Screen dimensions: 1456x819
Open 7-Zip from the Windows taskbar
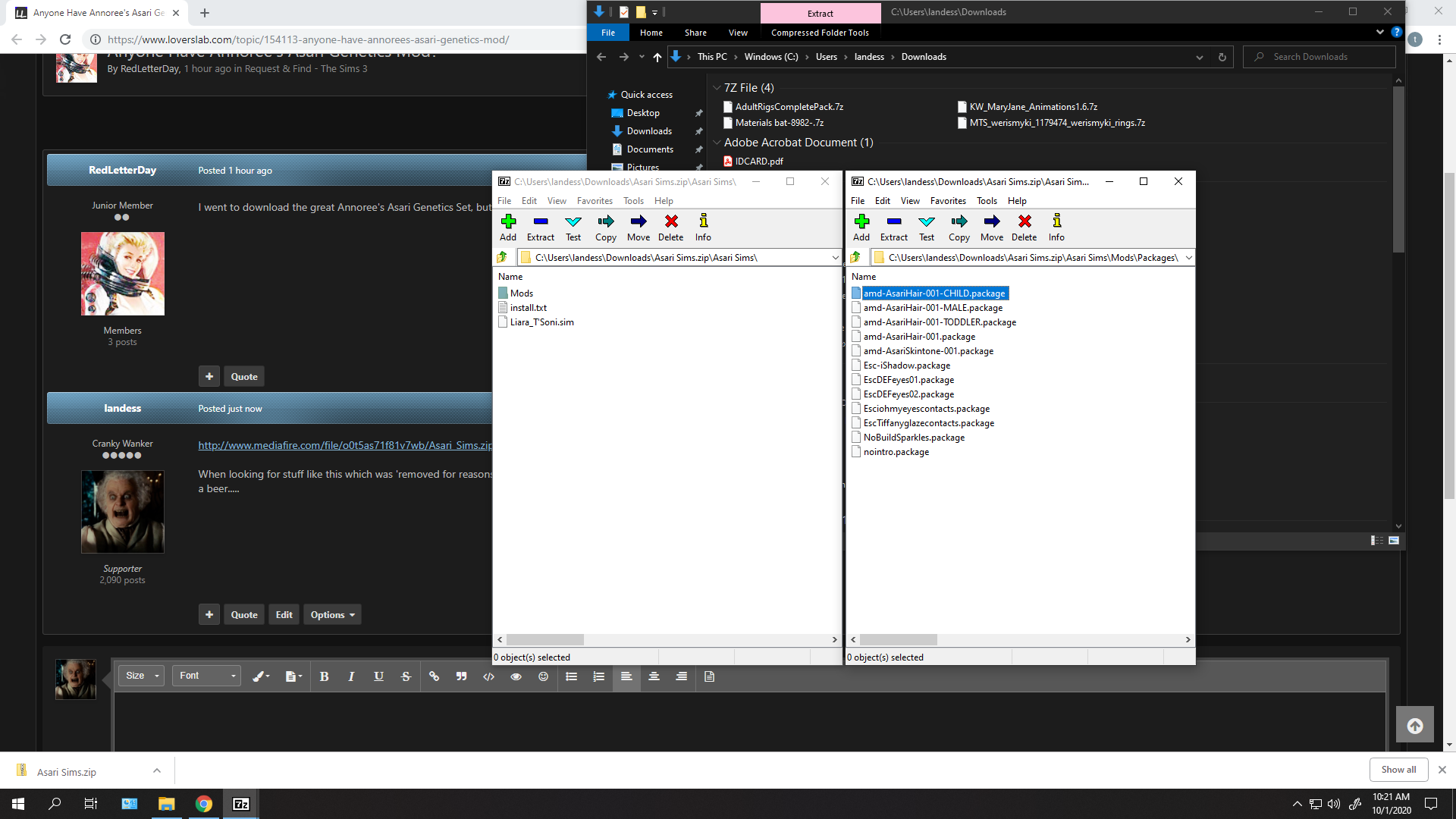pos(241,804)
